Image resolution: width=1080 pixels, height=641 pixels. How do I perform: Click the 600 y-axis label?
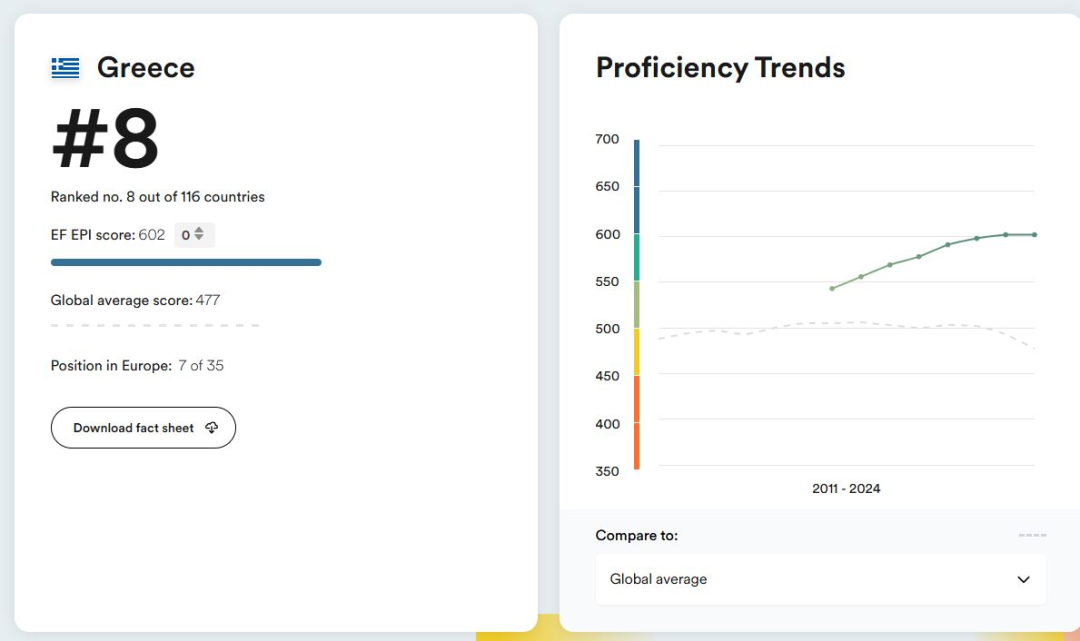[608, 235]
